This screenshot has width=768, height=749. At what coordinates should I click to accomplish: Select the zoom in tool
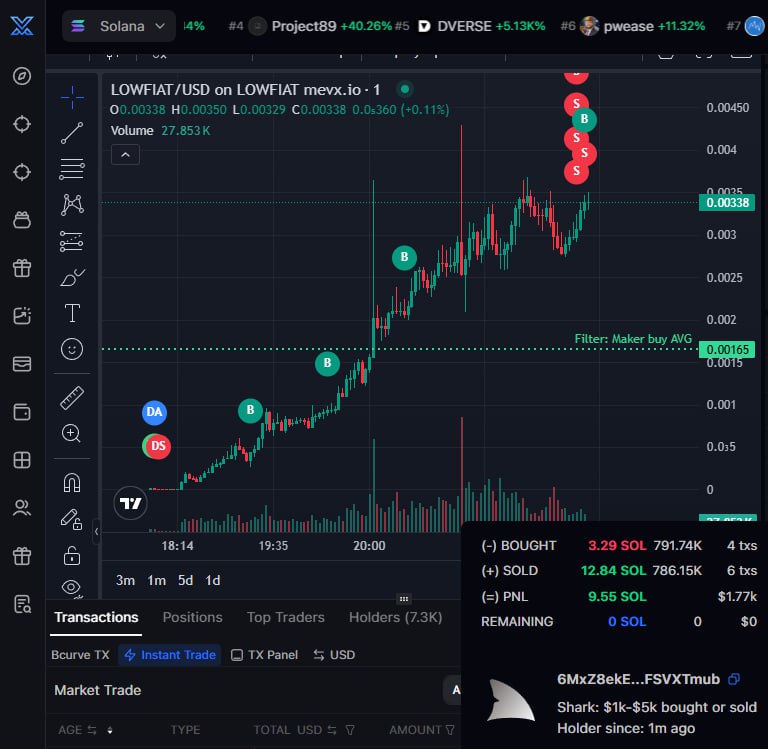pyautogui.click(x=72, y=434)
